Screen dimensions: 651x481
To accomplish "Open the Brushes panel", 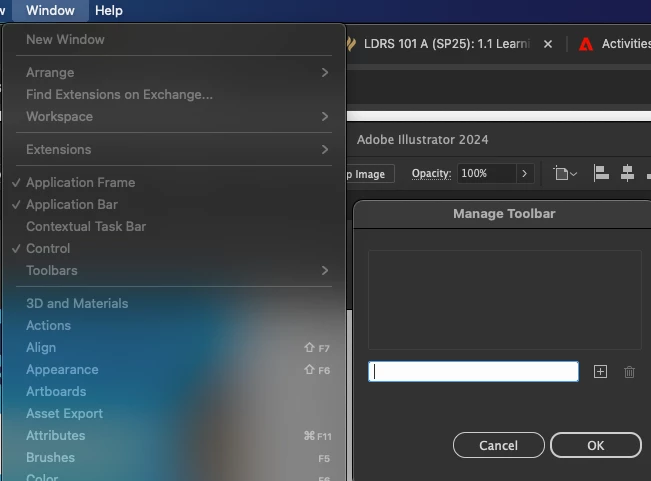I will click(174, 457).
